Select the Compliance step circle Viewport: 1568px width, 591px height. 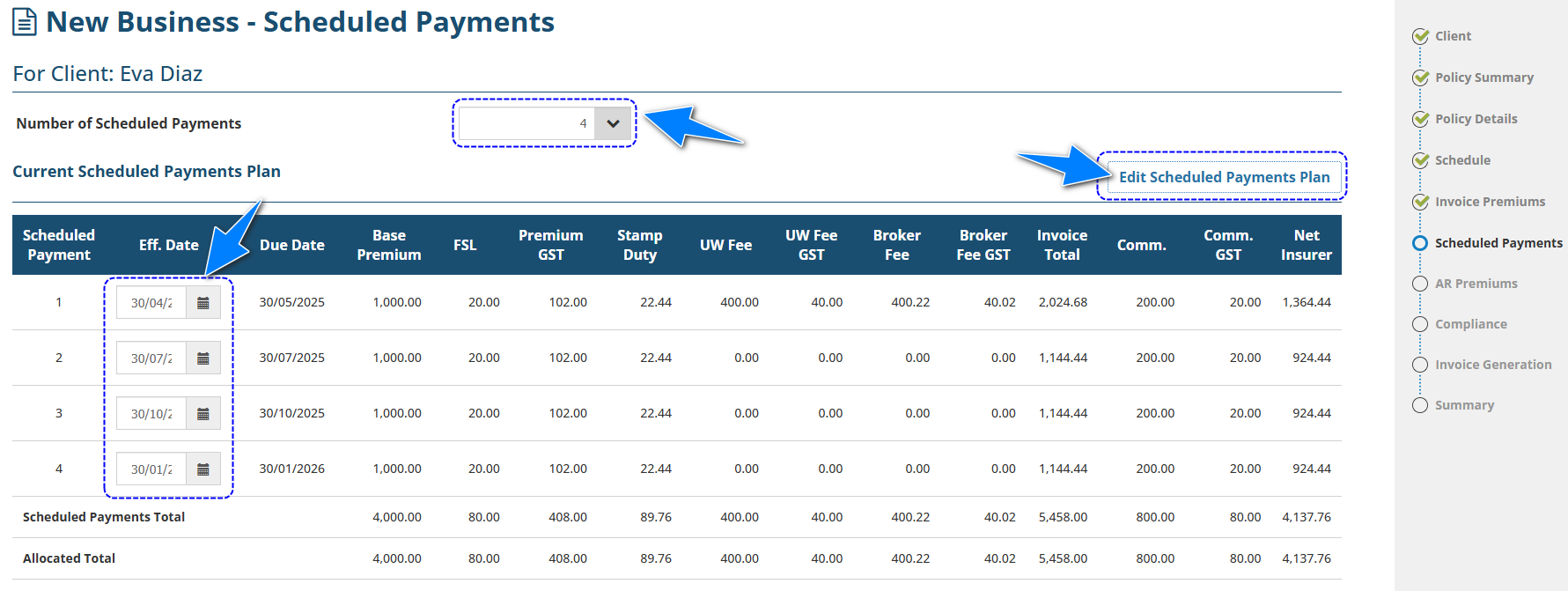tap(1420, 324)
